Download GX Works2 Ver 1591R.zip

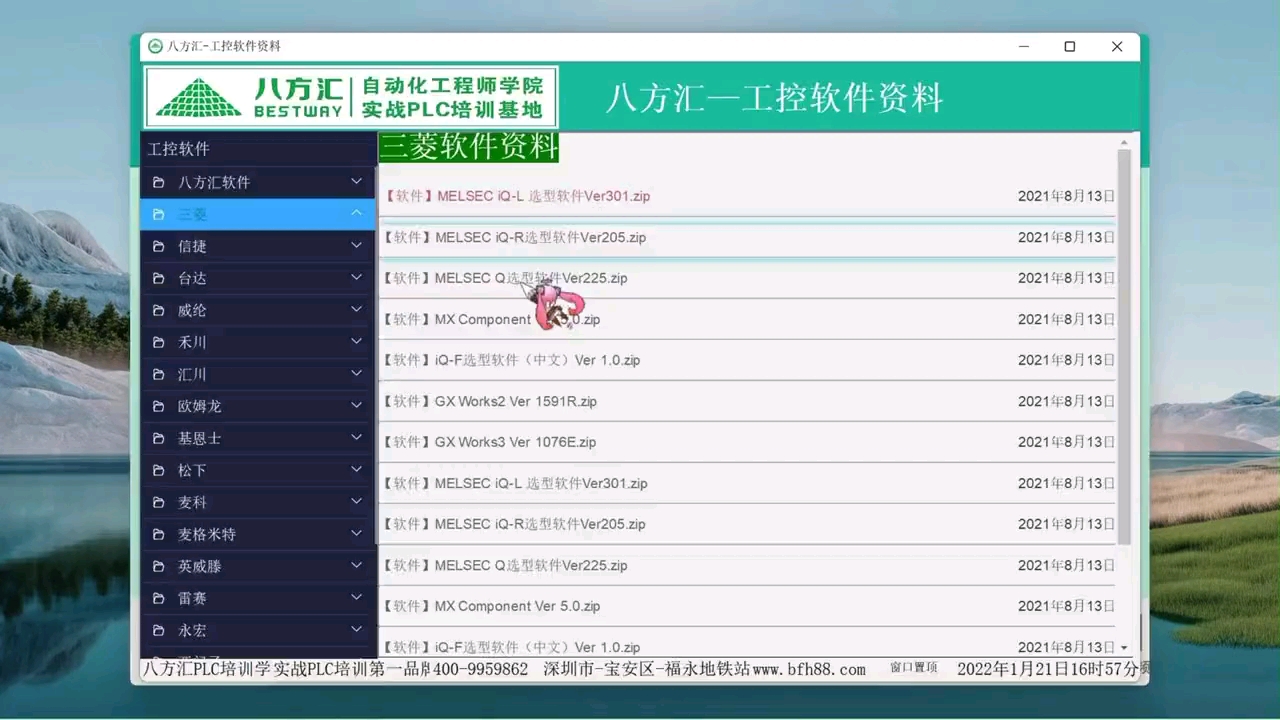[x=489, y=401]
